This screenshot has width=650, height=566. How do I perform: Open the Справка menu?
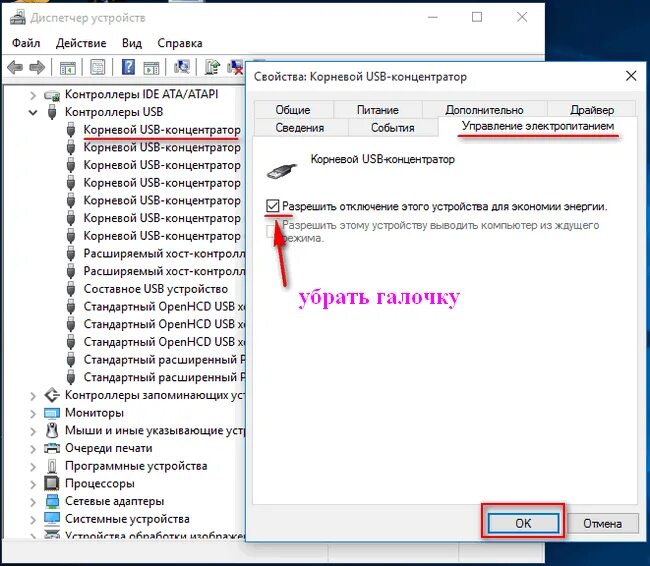click(x=180, y=43)
